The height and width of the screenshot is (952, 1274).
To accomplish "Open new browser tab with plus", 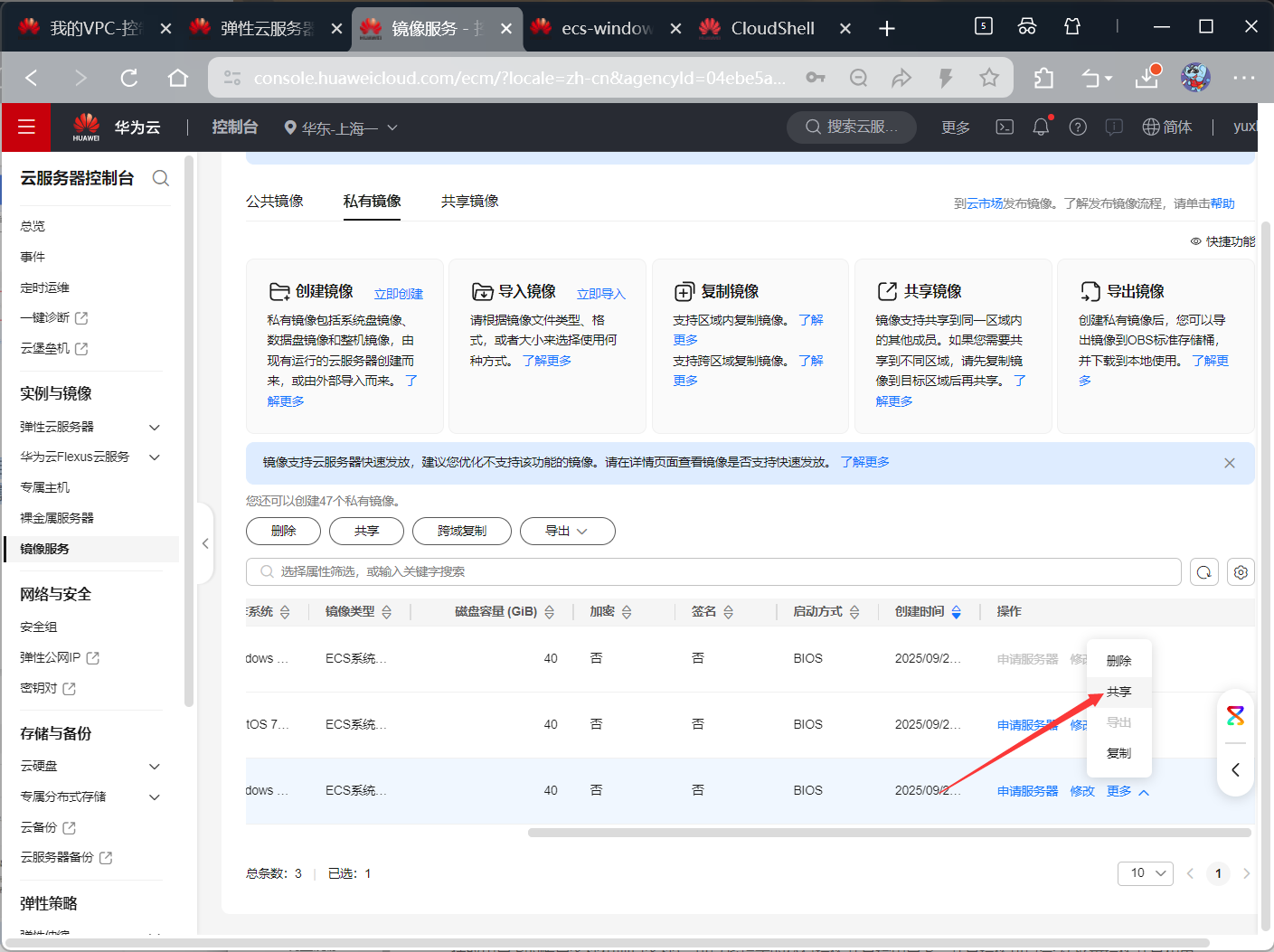I will point(887,29).
